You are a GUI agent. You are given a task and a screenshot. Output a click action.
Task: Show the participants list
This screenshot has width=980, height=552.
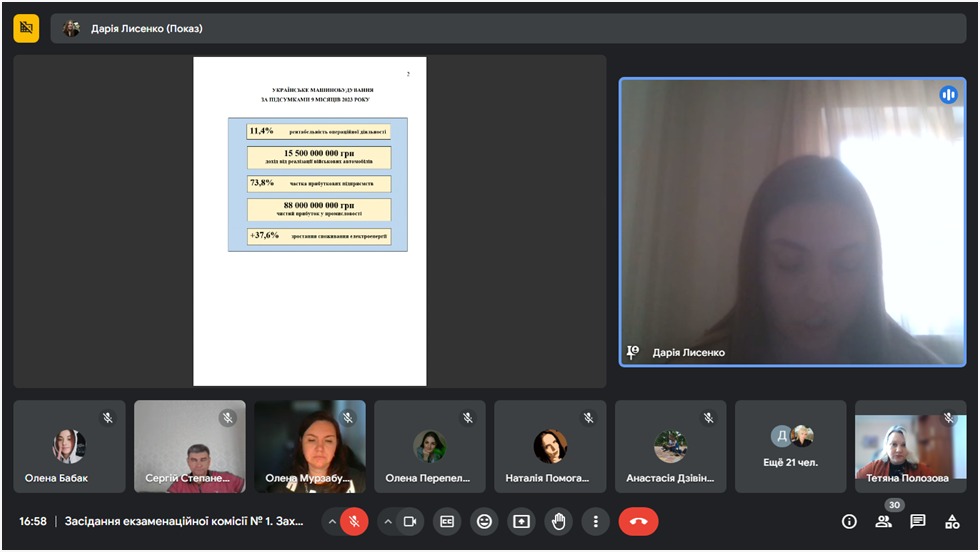coord(883,521)
